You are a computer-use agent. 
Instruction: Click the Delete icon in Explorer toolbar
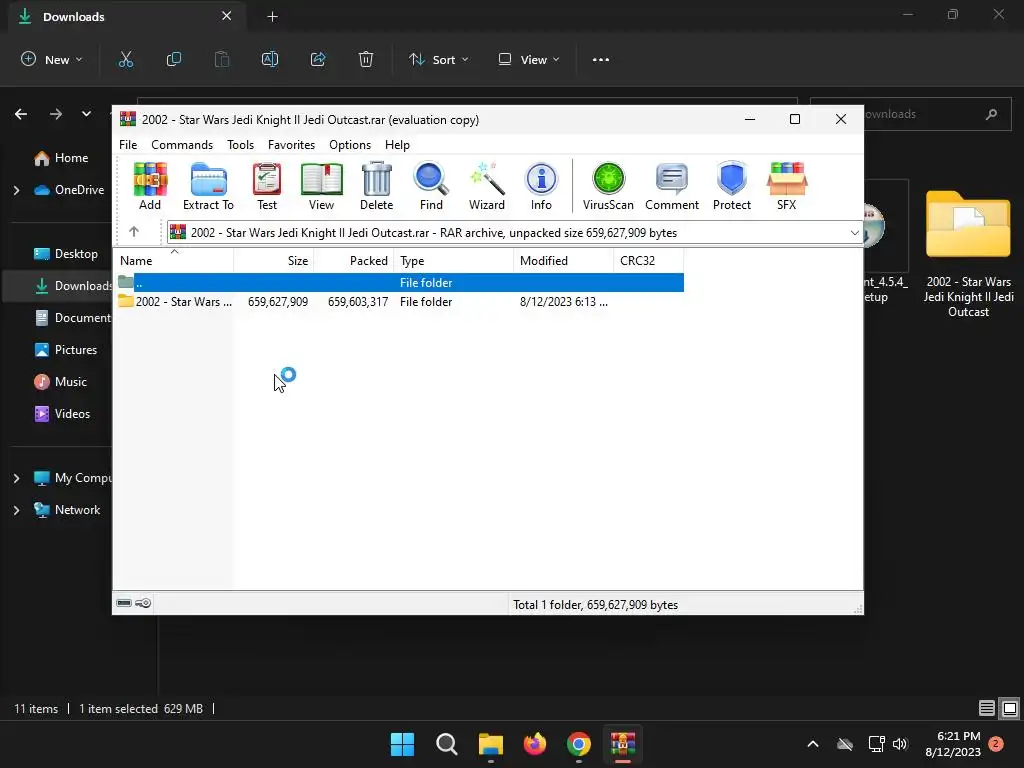click(366, 59)
